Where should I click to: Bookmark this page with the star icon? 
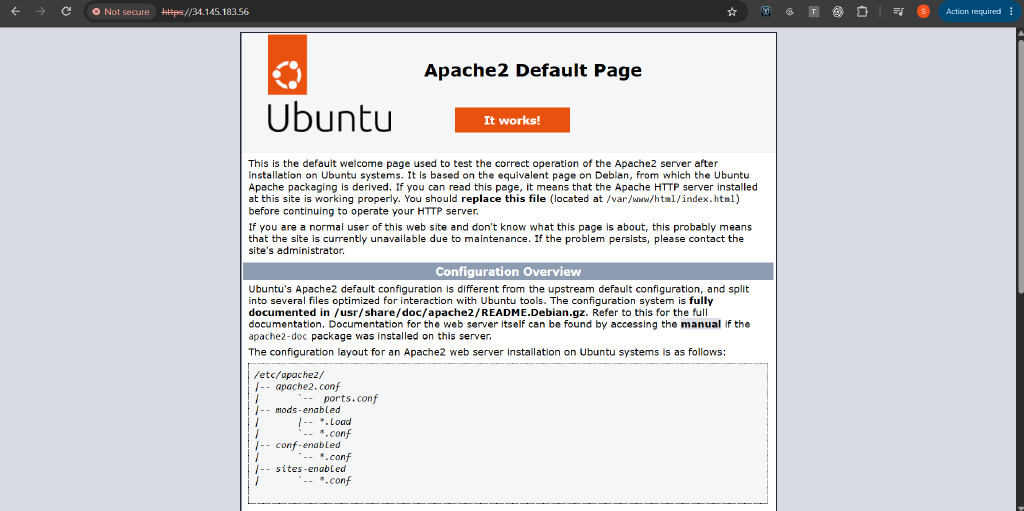pyautogui.click(x=732, y=12)
